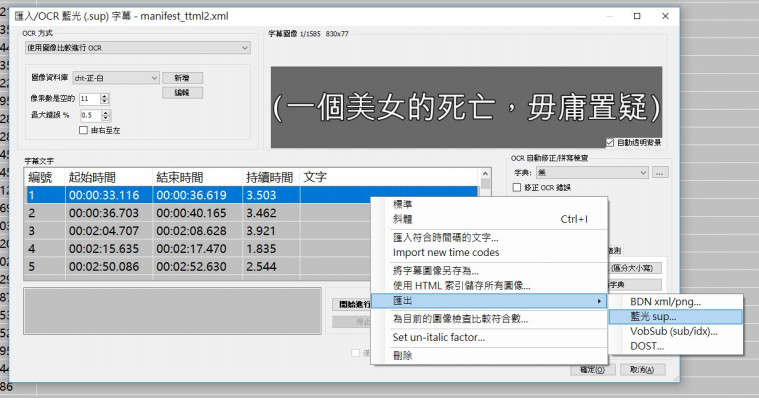
Task: Open the 字典 dictionary dropdown
Action: click(592, 172)
